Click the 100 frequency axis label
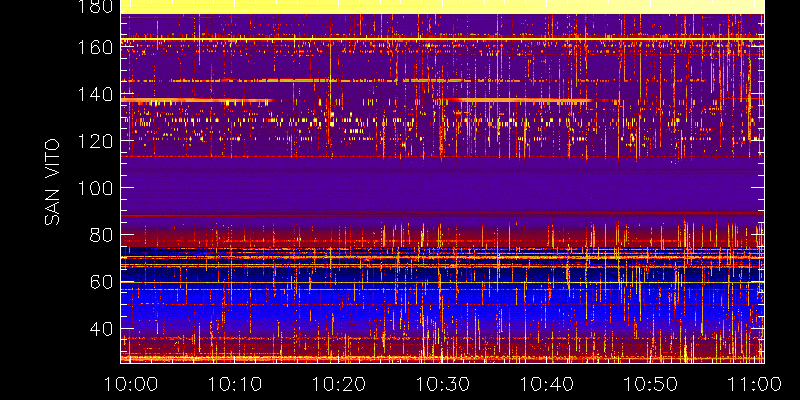The height and width of the screenshot is (400, 800). coord(95,188)
